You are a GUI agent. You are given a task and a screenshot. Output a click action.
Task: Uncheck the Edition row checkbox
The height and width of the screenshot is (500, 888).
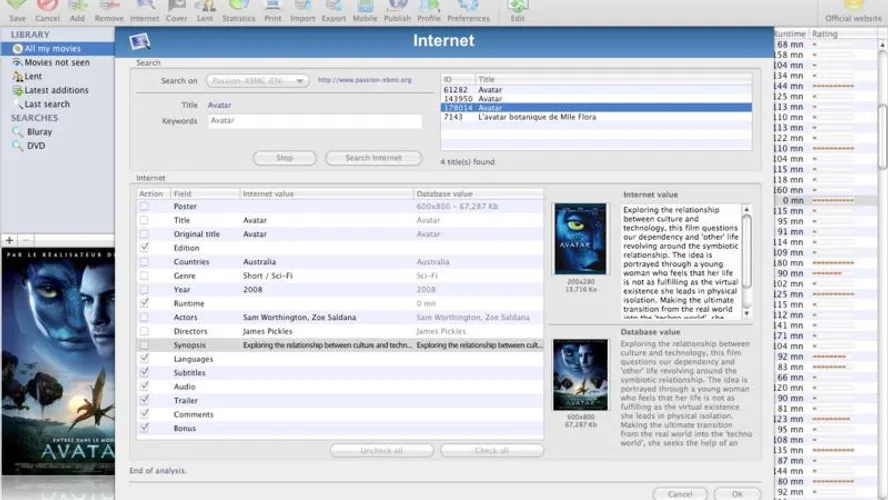[144, 247]
